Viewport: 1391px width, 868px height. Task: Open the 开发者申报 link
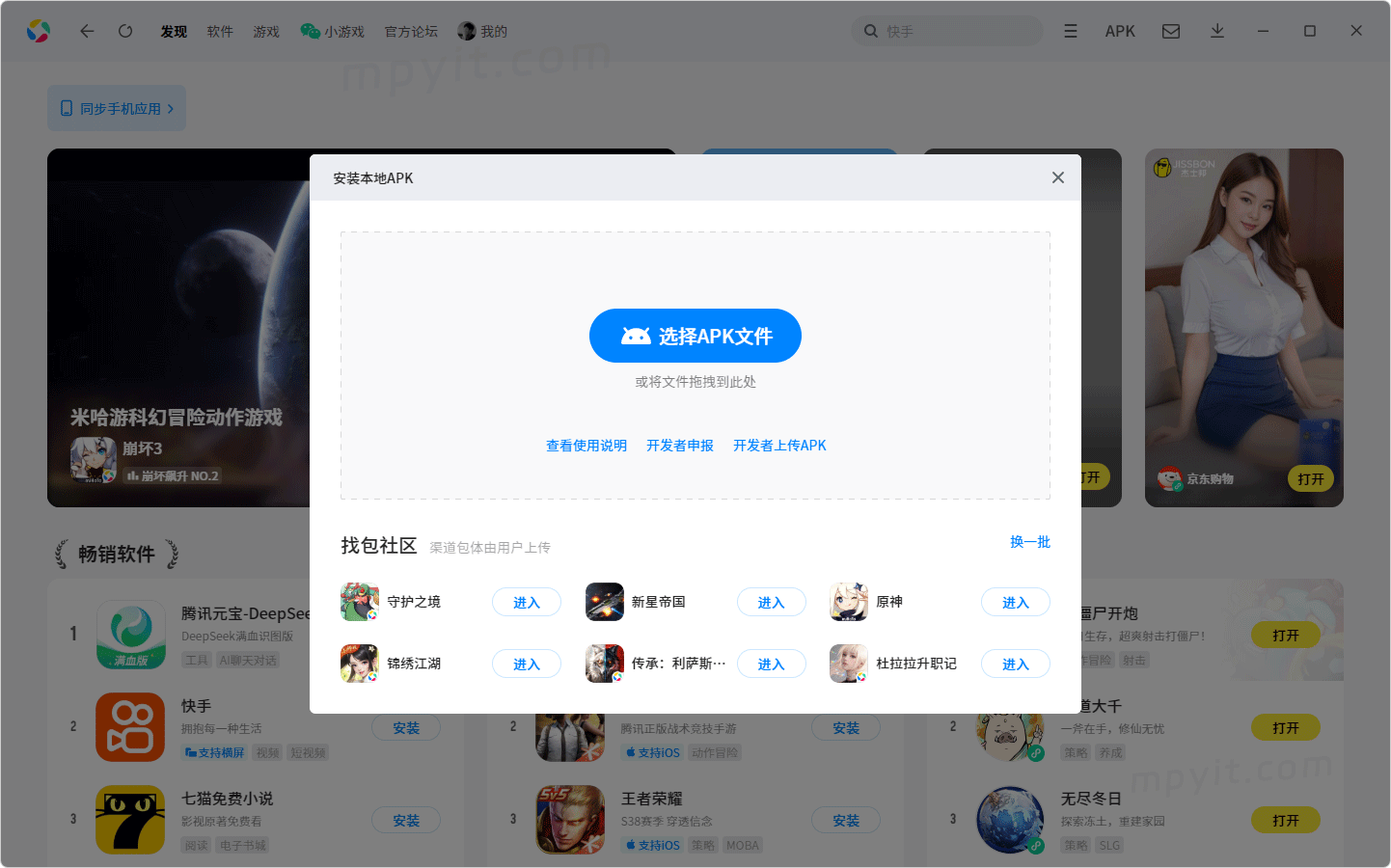(680, 446)
